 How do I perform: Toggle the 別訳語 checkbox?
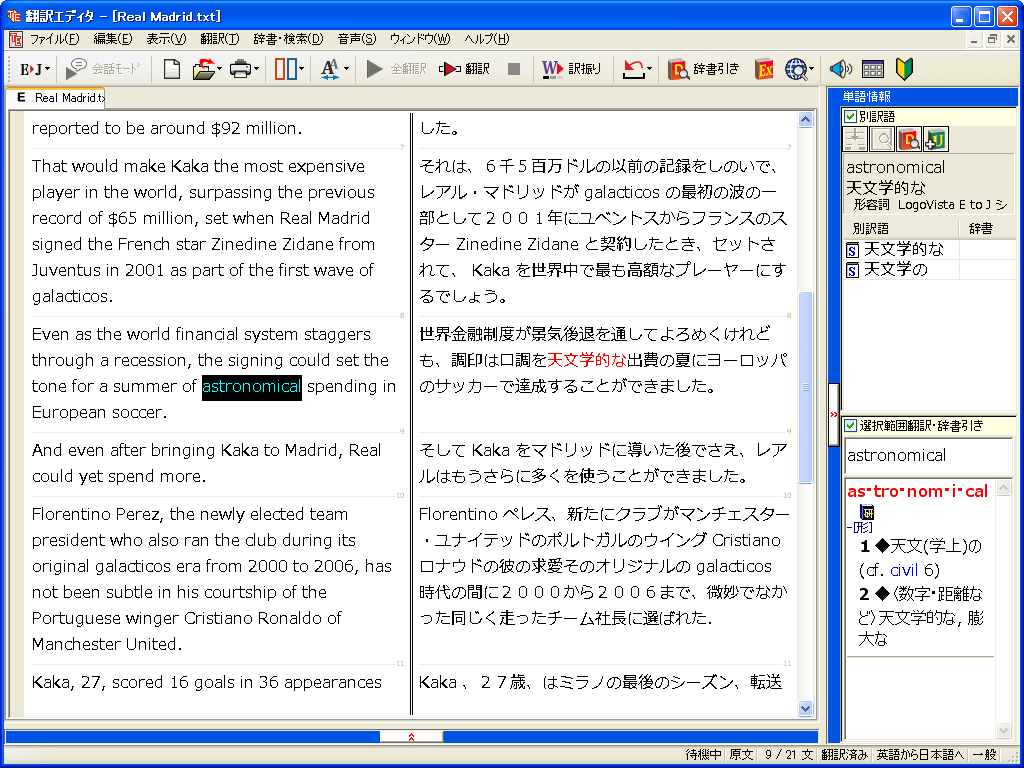click(850, 117)
